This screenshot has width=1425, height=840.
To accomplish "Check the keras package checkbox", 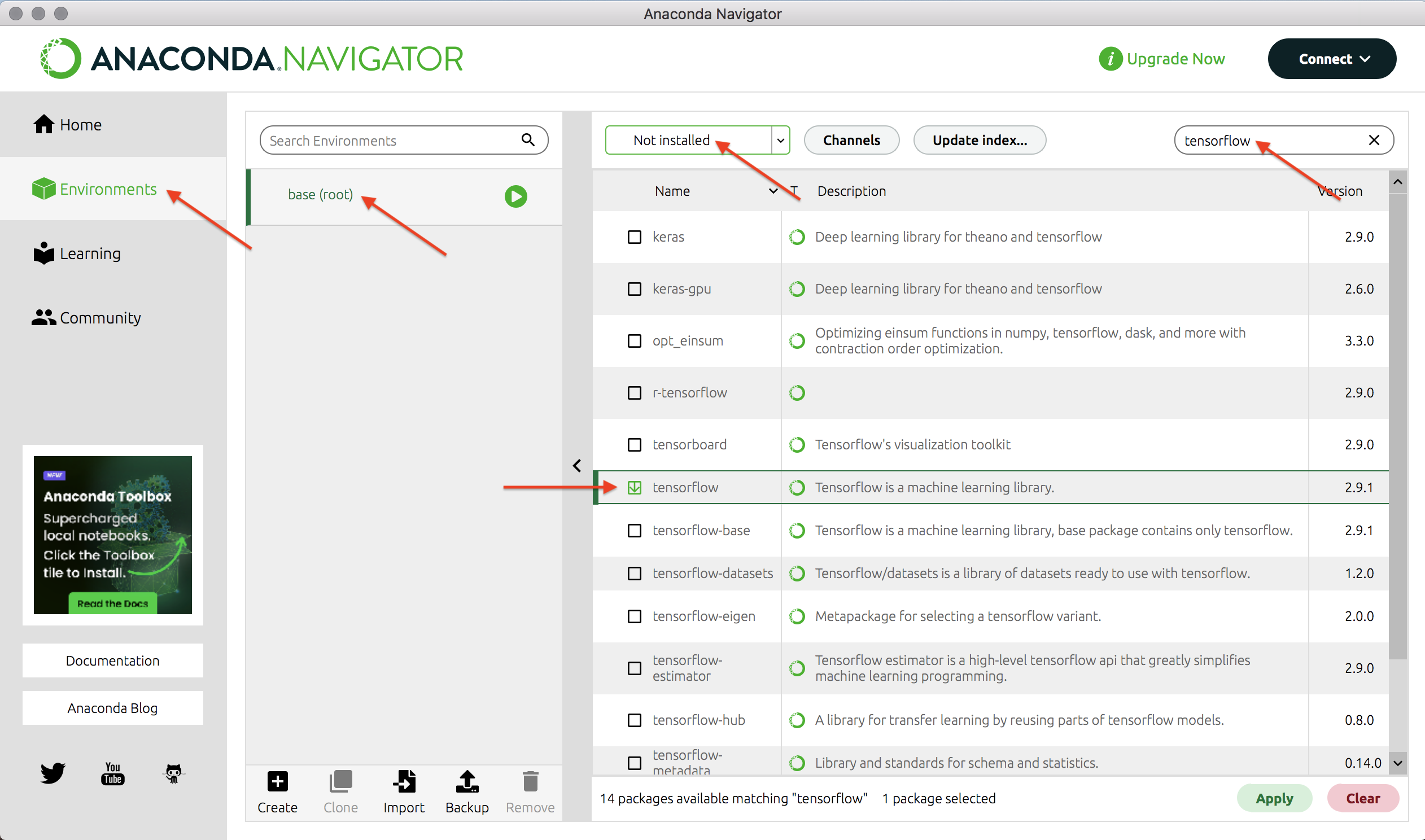I will [x=635, y=237].
